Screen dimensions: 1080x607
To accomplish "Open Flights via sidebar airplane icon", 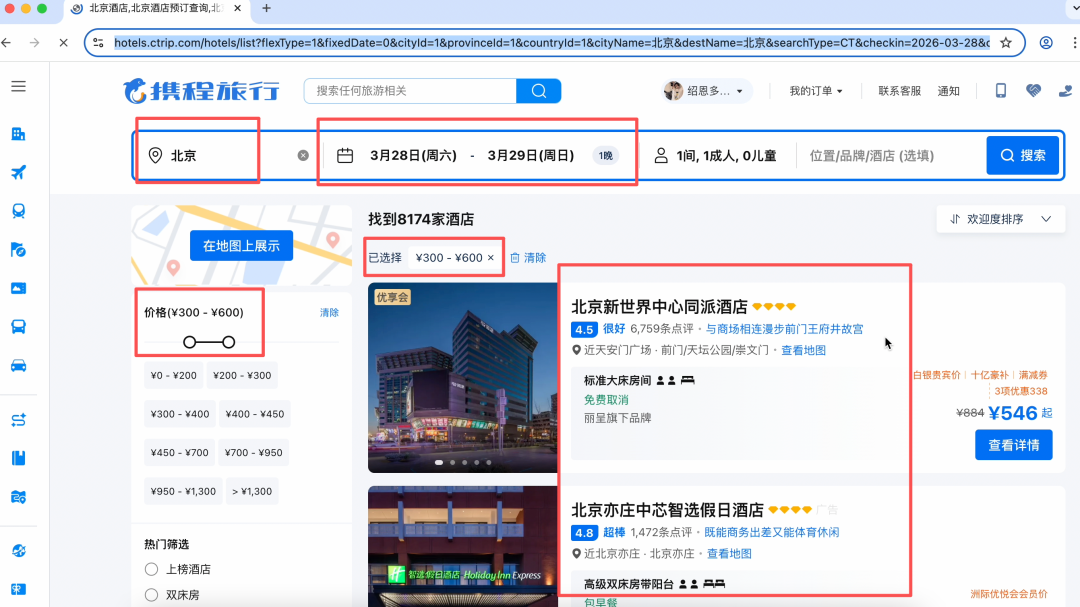I will (19, 172).
